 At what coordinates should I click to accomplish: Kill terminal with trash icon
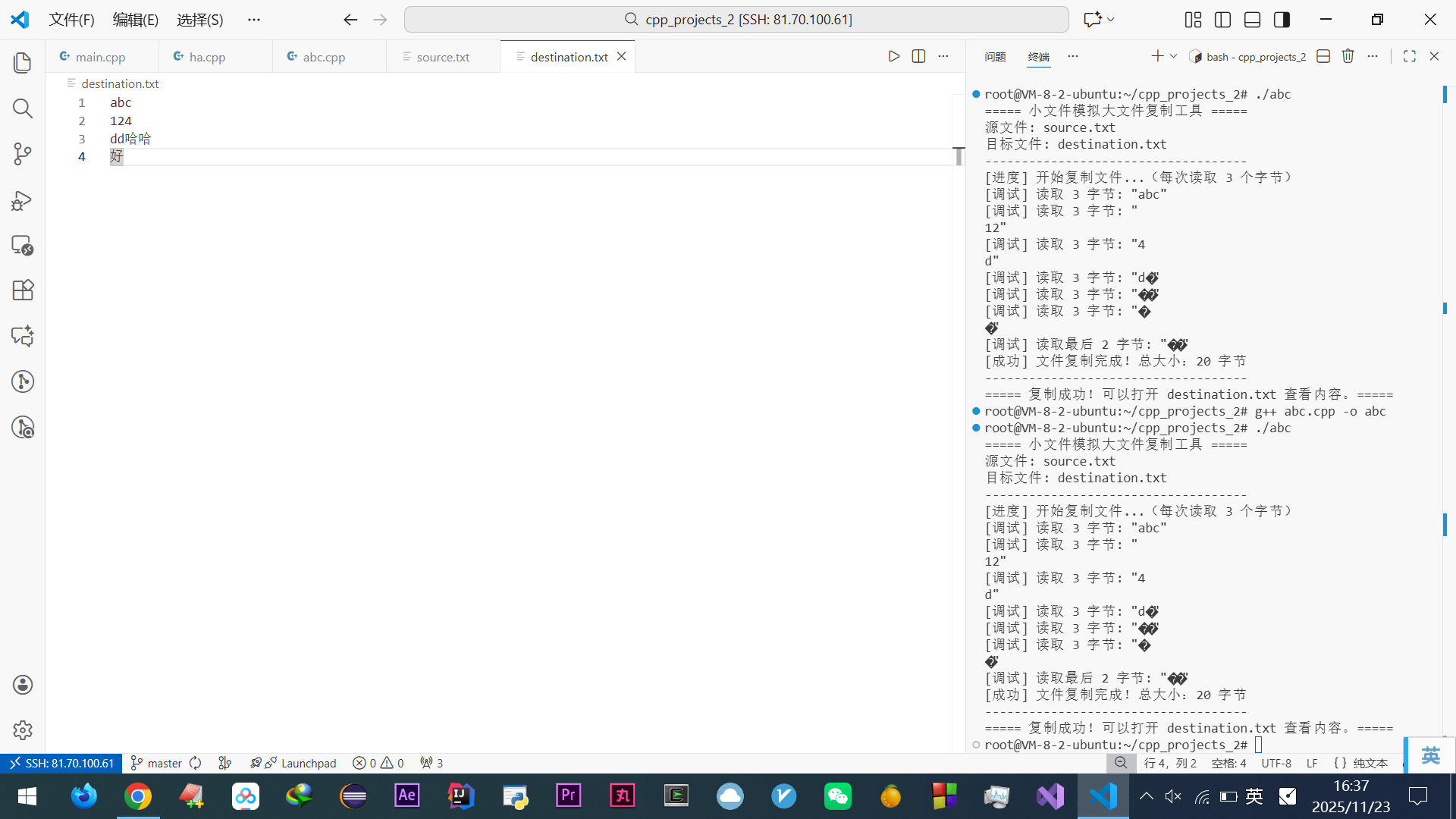1348,56
